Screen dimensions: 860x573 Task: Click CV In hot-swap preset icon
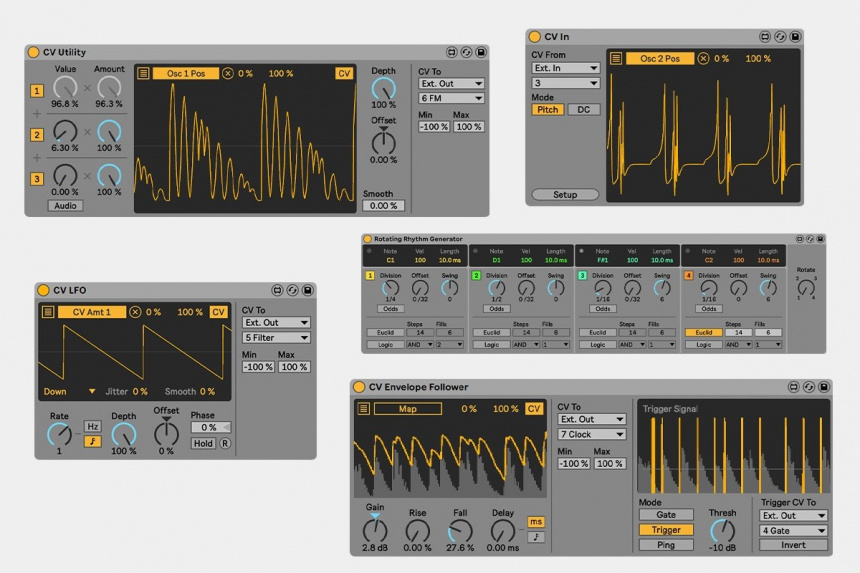tap(780, 37)
